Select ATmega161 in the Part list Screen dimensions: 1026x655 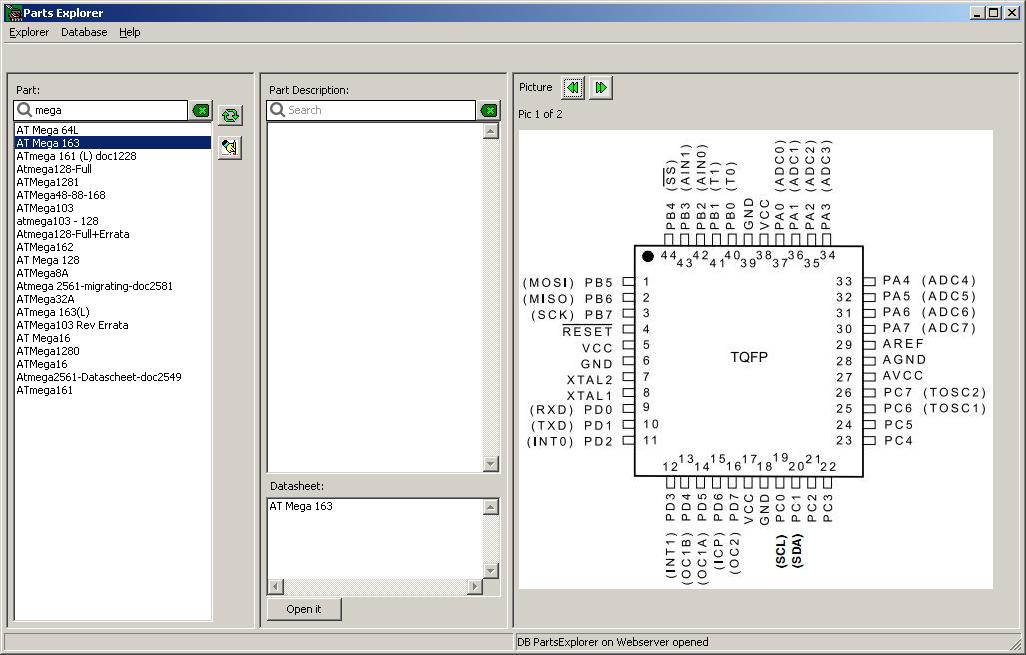coord(113,390)
